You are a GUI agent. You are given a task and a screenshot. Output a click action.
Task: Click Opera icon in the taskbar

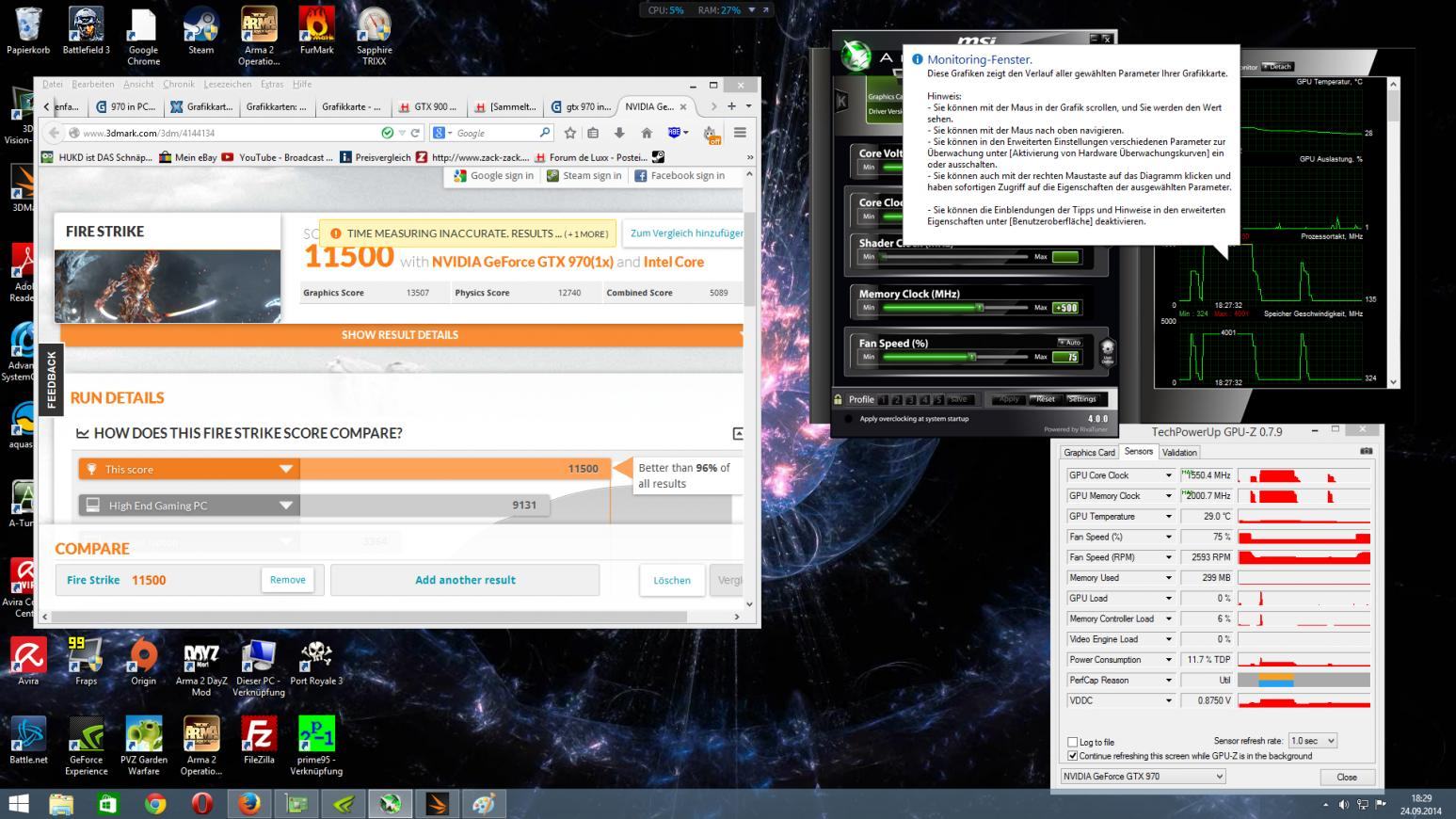pos(202,804)
